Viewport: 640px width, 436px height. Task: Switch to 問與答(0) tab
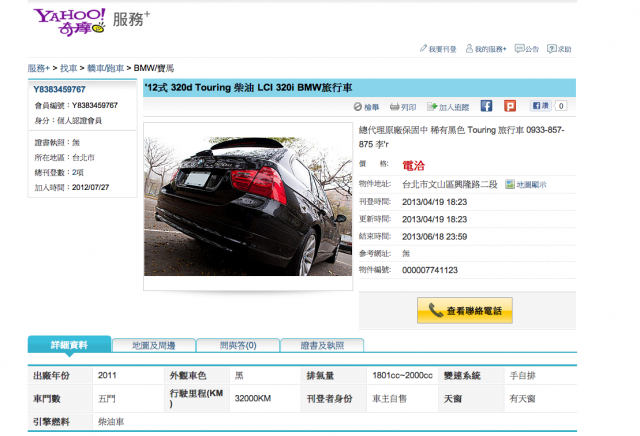238,345
